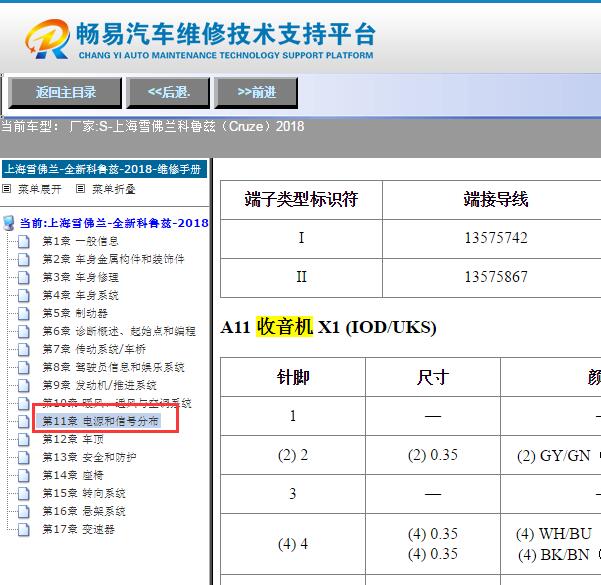Click wire color (2) GY/GN
The width and height of the screenshot is (601, 585).
553,456
